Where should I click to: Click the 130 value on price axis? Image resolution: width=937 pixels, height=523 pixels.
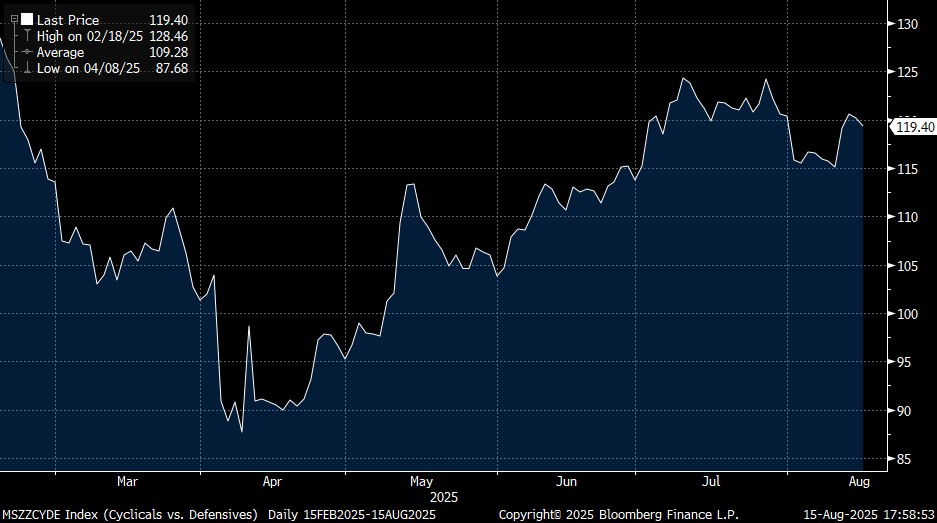coord(907,24)
